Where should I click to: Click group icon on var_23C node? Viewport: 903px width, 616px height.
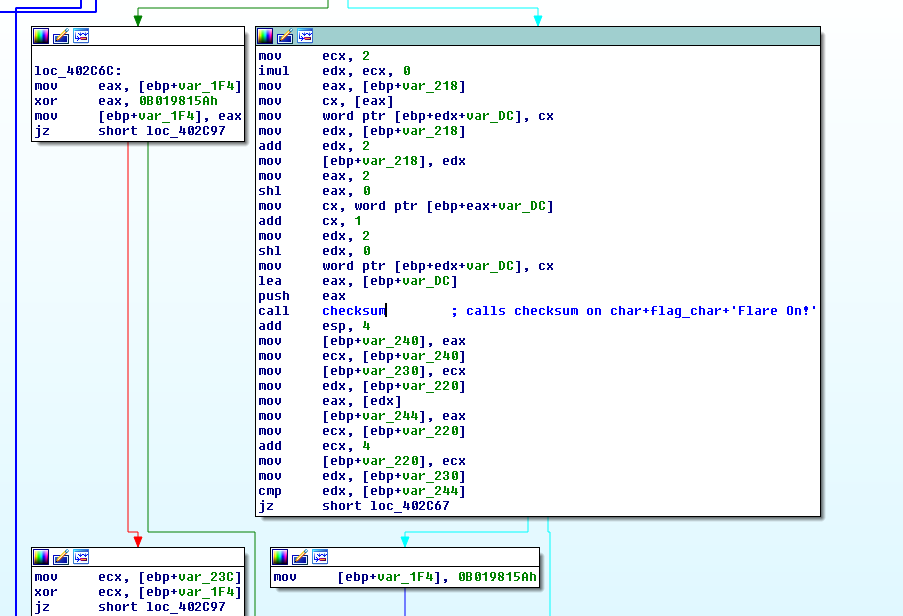[81, 557]
